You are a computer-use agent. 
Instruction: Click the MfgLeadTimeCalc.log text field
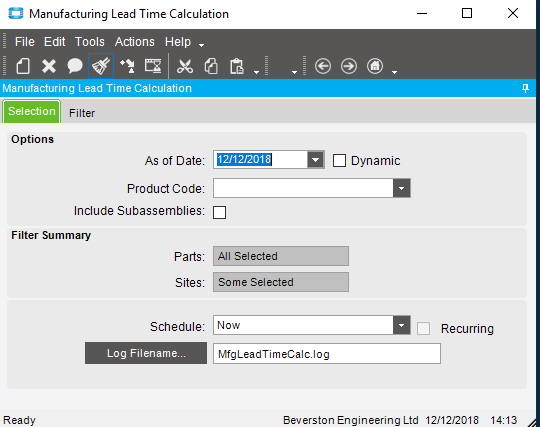click(327, 354)
